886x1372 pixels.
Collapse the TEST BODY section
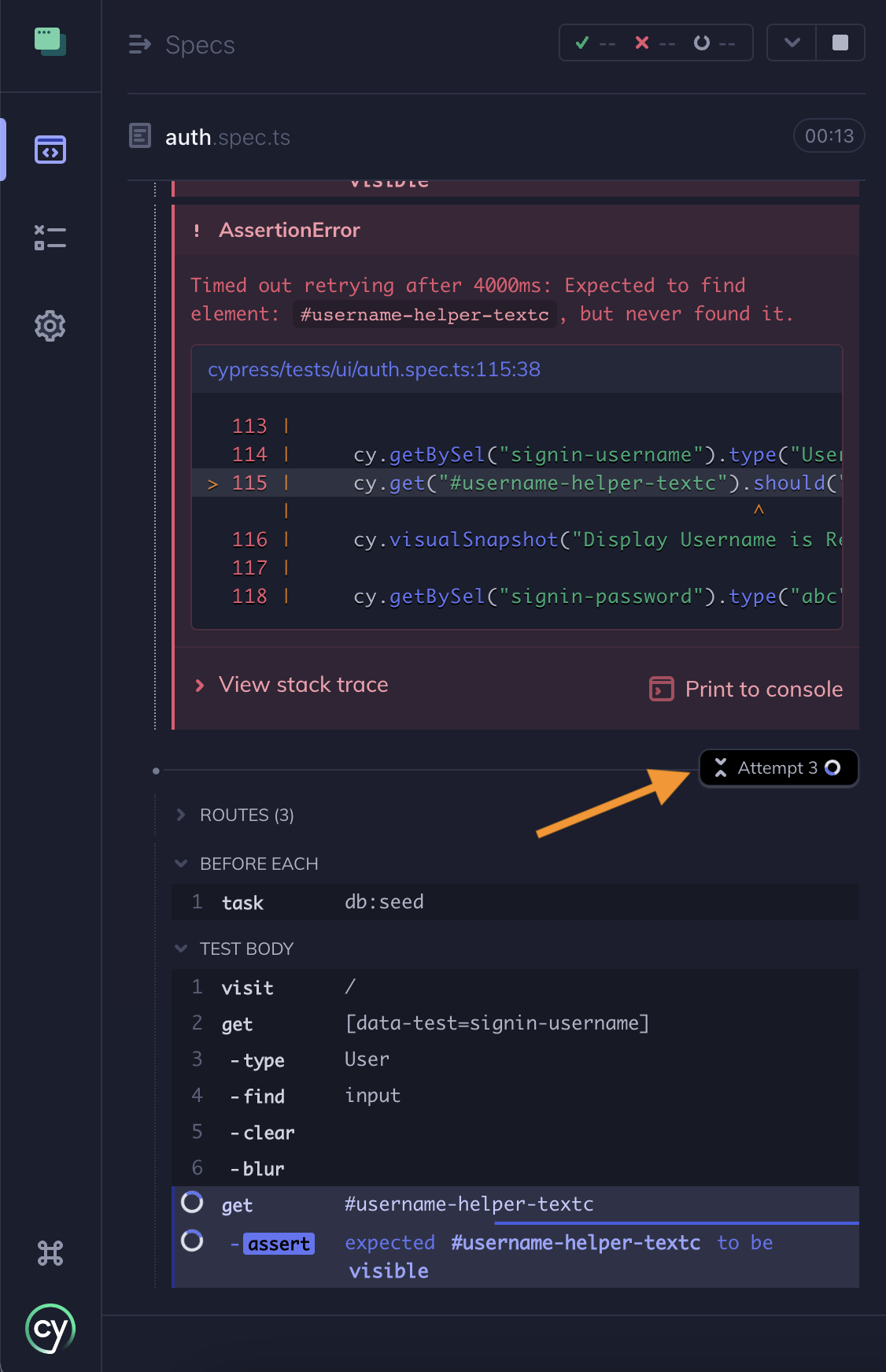pos(245,949)
